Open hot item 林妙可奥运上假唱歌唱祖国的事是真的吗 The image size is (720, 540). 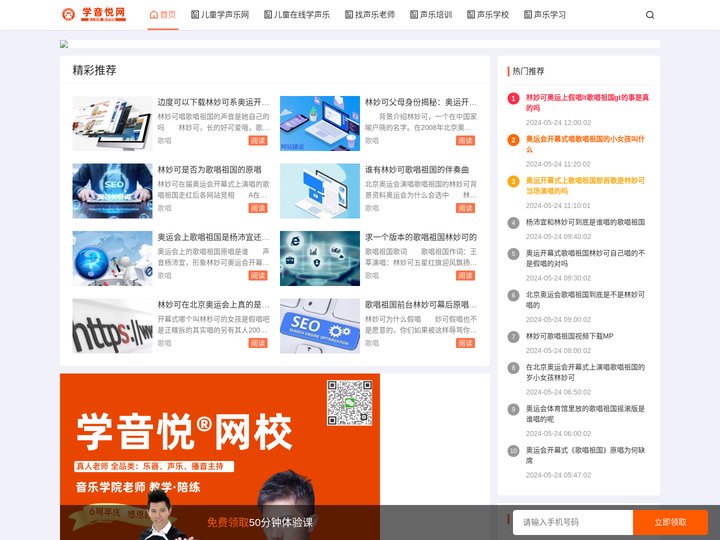[x=587, y=103]
